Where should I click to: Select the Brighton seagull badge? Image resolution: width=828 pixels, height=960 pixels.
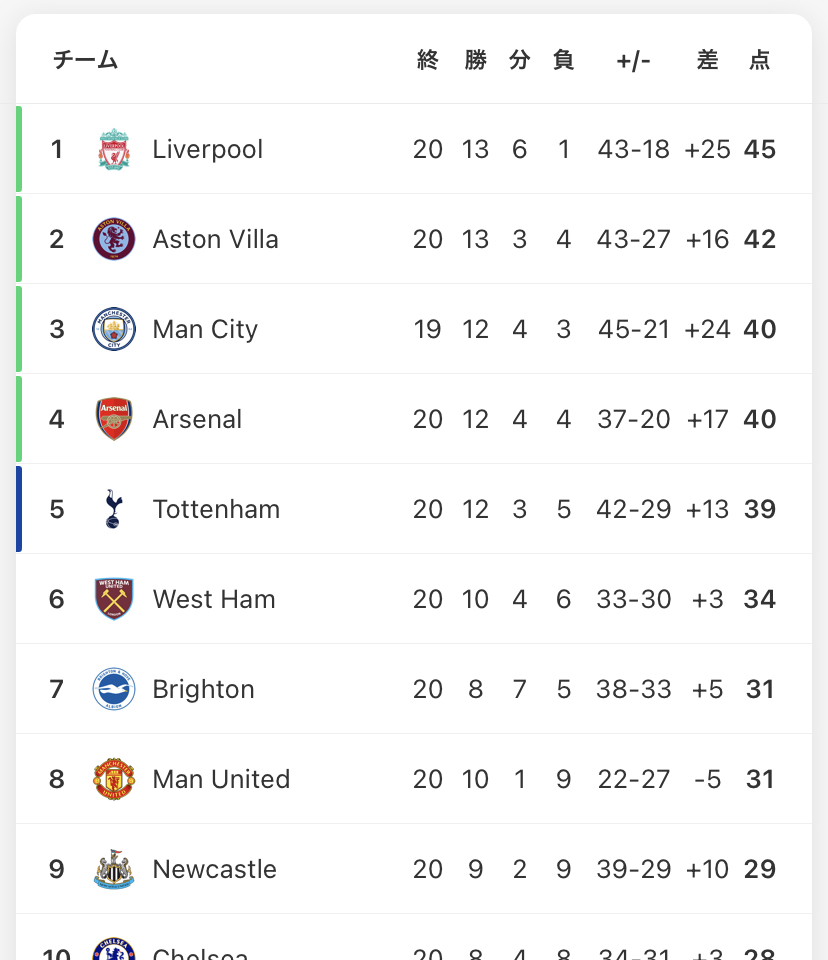pos(114,689)
